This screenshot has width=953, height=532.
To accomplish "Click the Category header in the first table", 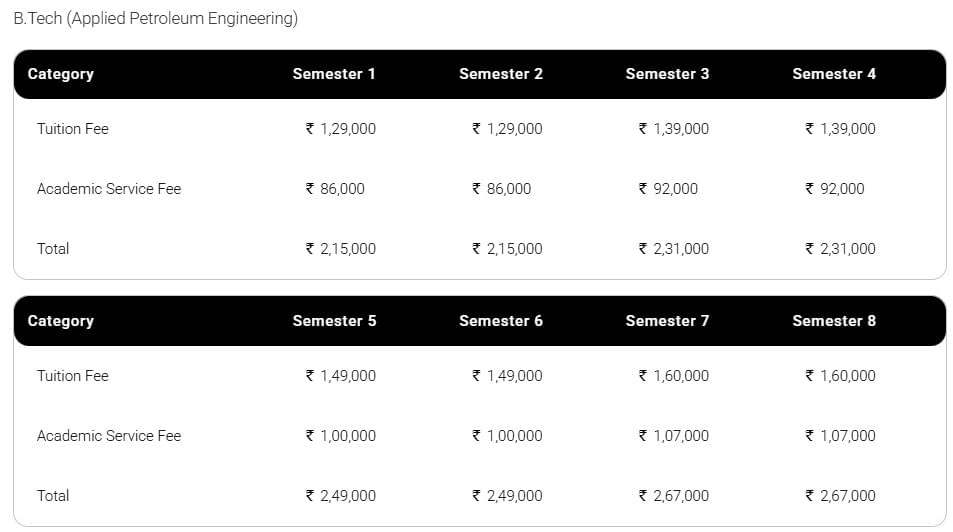I will click(60, 74).
